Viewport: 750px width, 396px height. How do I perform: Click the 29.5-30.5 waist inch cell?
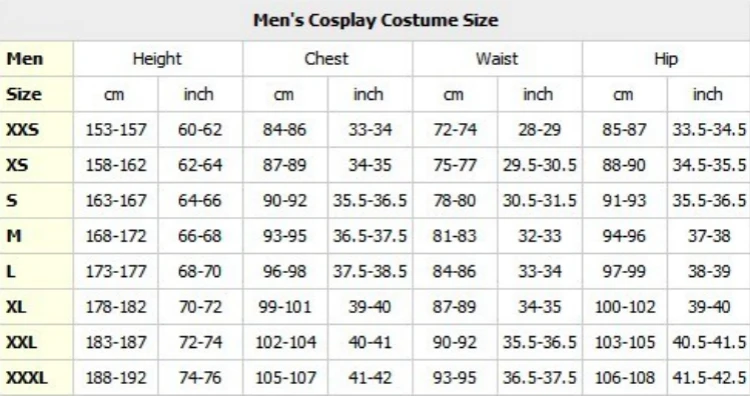(x=540, y=165)
